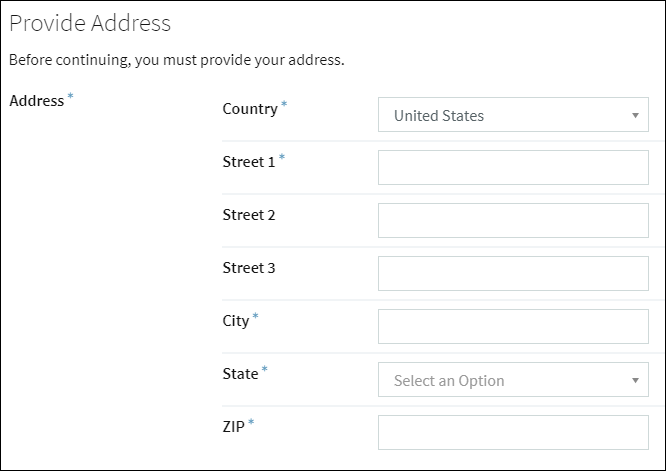Click the arrow of the Country dropdown
The width and height of the screenshot is (666, 471).
(x=635, y=116)
